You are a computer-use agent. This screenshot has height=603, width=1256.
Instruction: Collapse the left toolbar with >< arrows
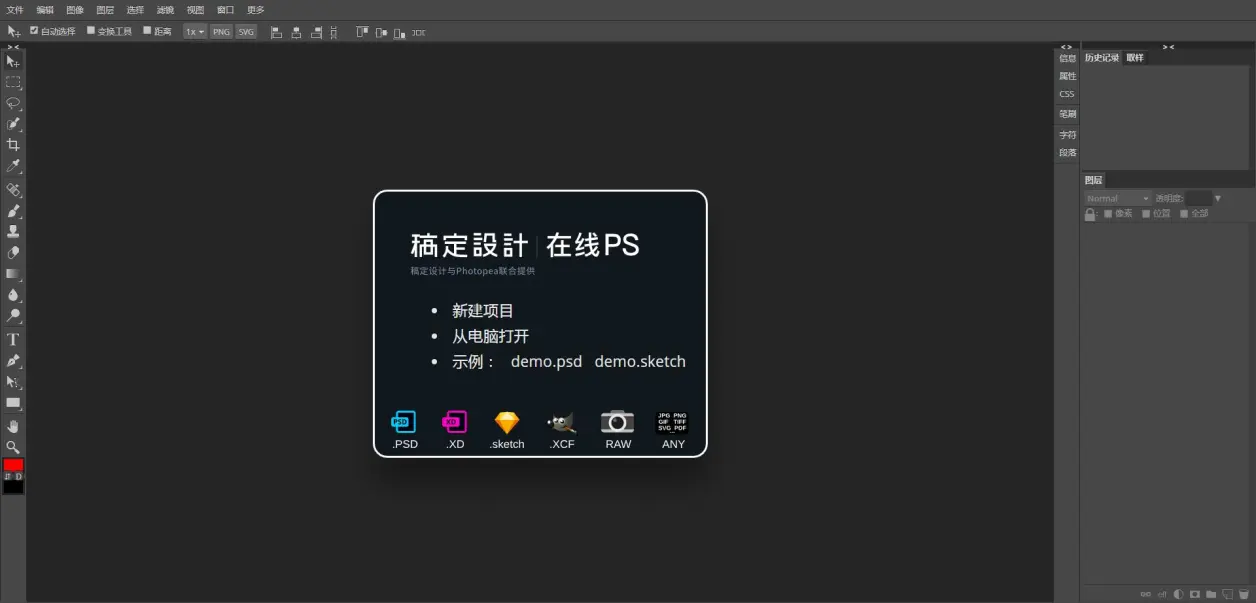tap(13, 46)
